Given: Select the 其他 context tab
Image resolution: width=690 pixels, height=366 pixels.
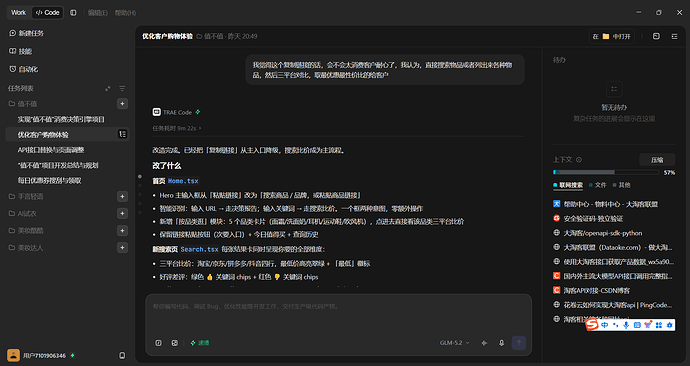Looking at the screenshot, I should tap(621, 185).
